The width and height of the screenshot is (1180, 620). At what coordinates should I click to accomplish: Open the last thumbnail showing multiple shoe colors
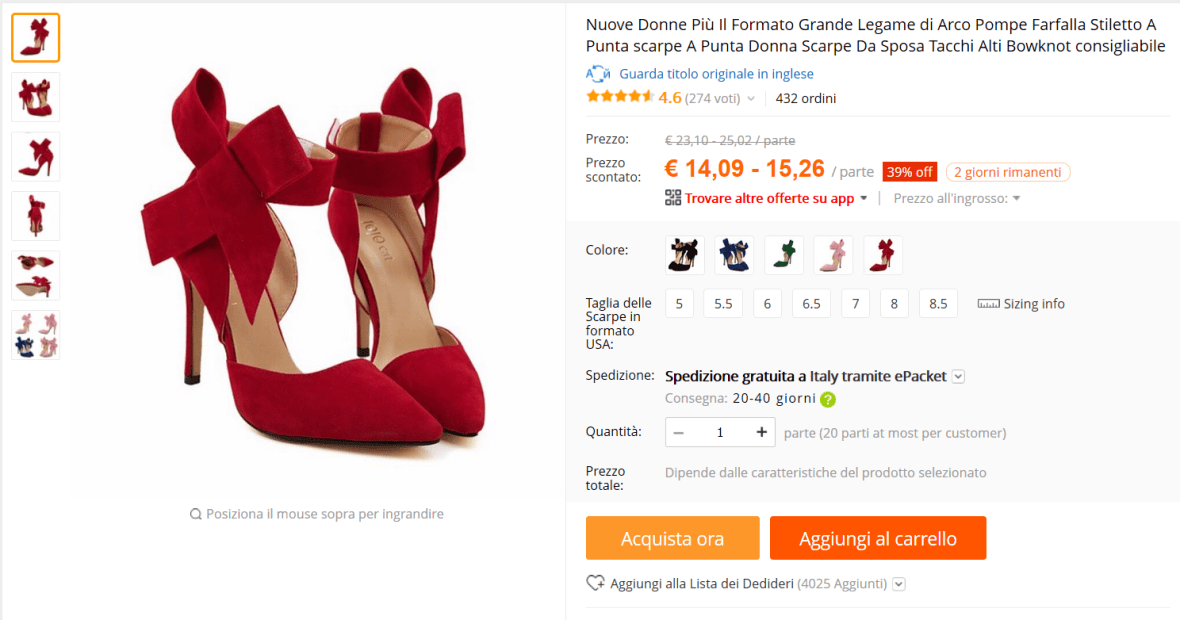click(x=35, y=335)
